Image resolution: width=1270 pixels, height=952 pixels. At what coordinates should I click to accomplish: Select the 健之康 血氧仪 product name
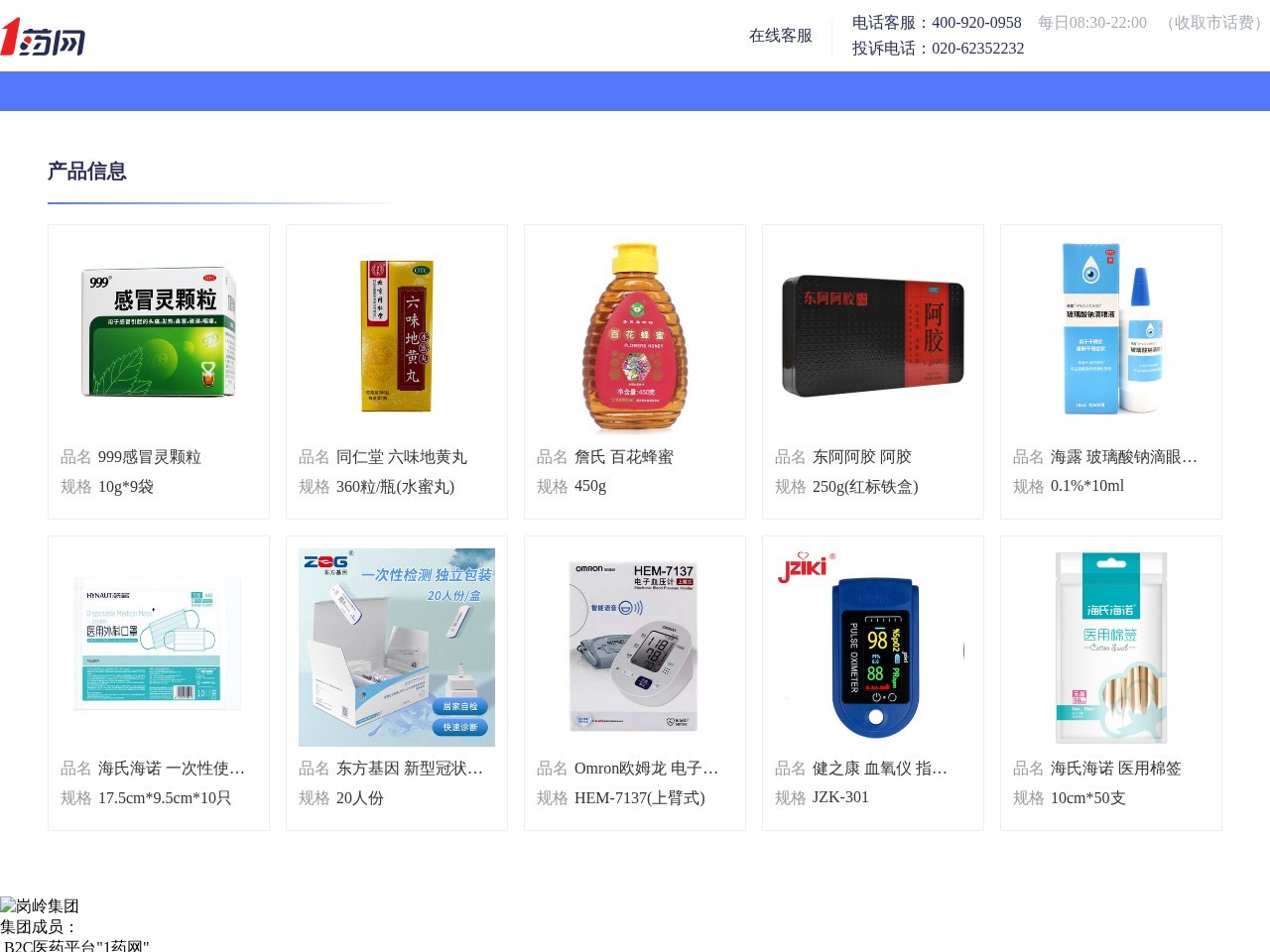point(879,769)
